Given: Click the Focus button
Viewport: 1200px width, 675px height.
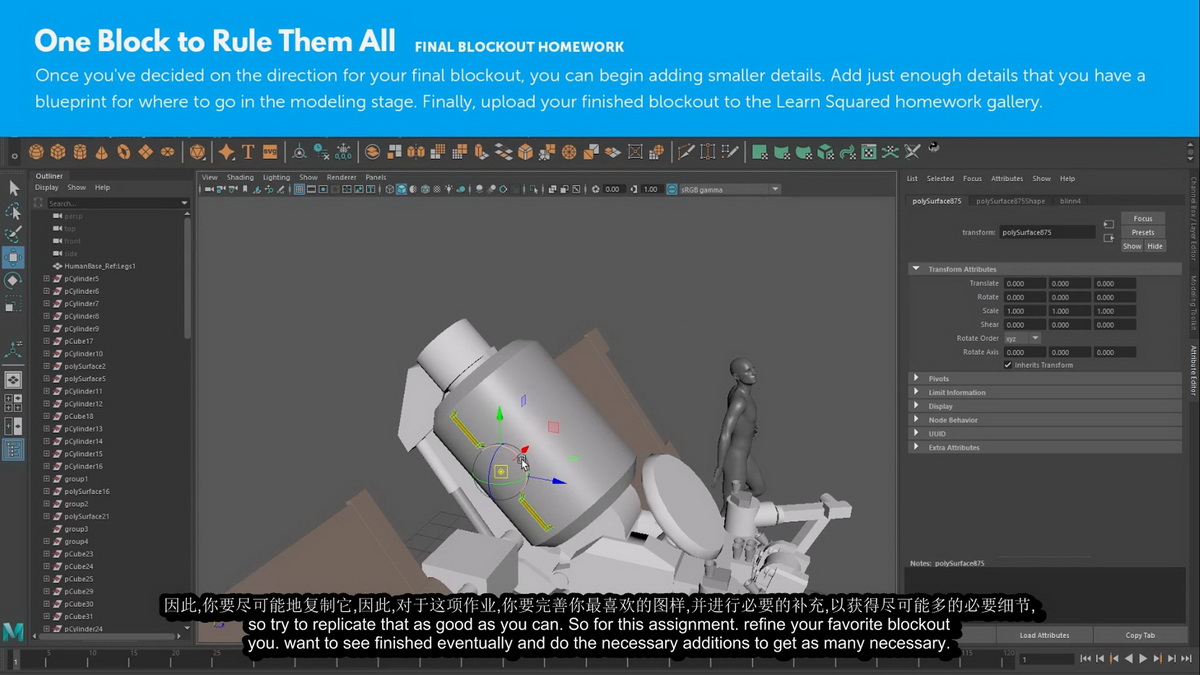Looking at the screenshot, I should click(x=1142, y=218).
